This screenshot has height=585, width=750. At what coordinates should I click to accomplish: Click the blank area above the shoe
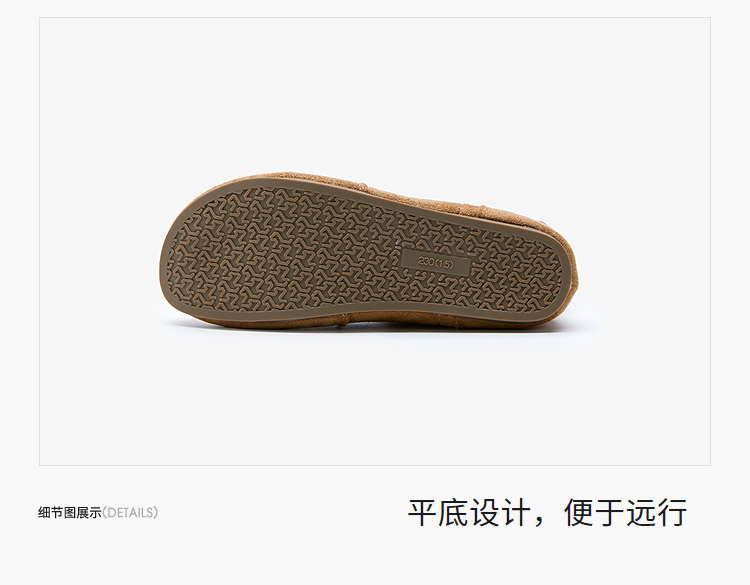pyautogui.click(x=375, y=96)
